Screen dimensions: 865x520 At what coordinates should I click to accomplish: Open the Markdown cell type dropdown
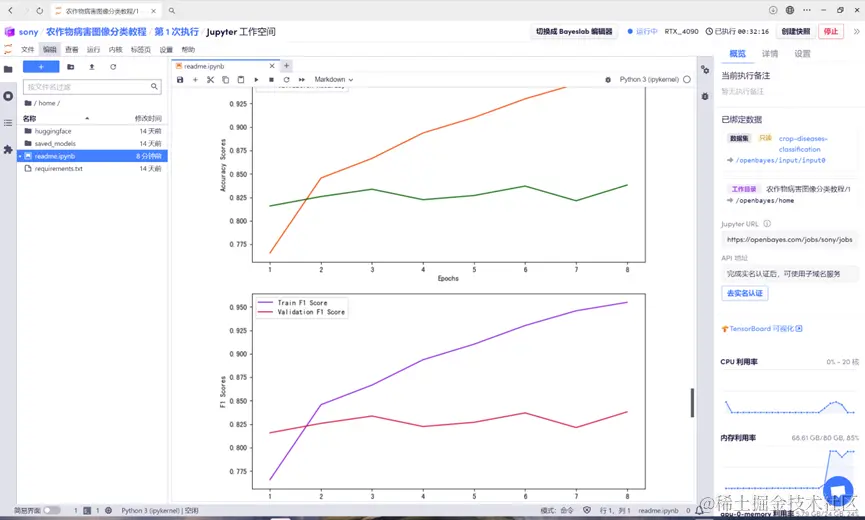click(x=334, y=79)
